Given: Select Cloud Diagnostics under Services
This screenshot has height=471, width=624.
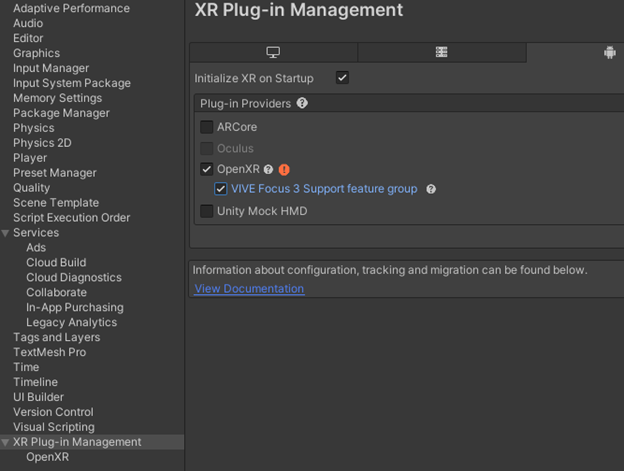Looking at the screenshot, I should pos(74,277).
